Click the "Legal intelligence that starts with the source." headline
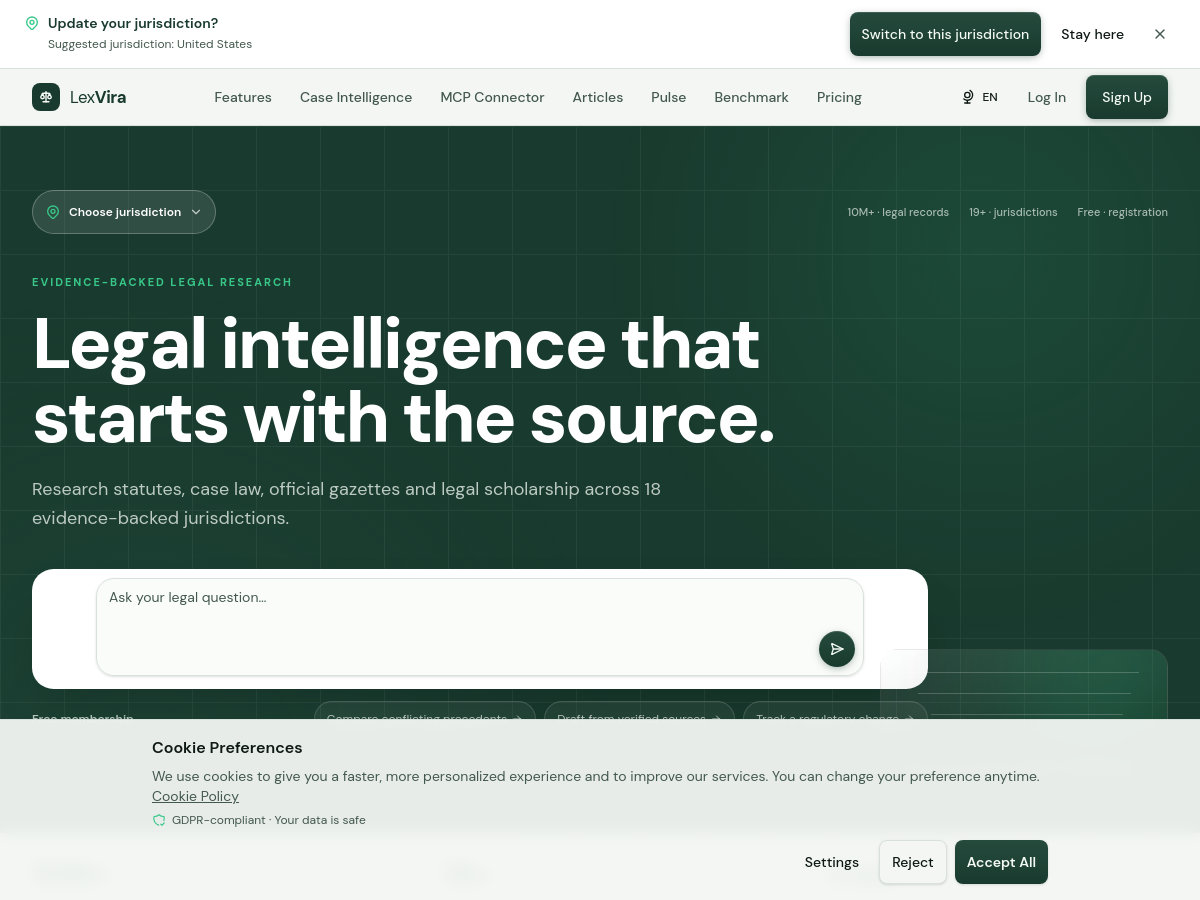 pyautogui.click(x=404, y=380)
